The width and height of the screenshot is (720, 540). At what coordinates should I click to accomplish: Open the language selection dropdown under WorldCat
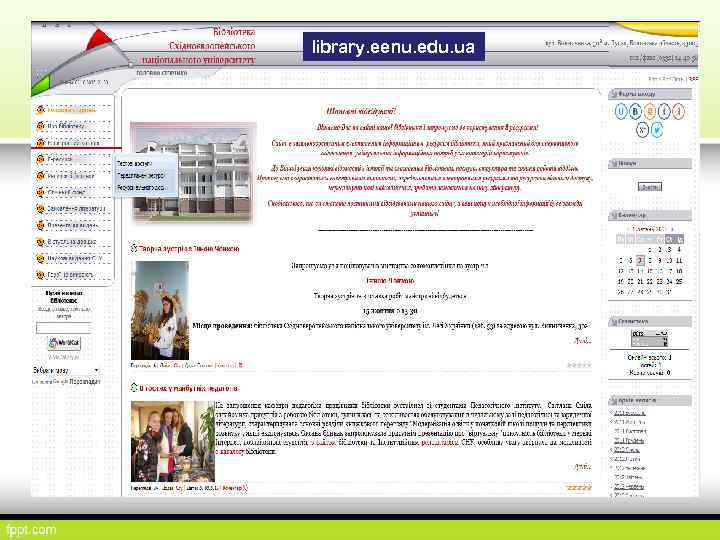[66, 370]
